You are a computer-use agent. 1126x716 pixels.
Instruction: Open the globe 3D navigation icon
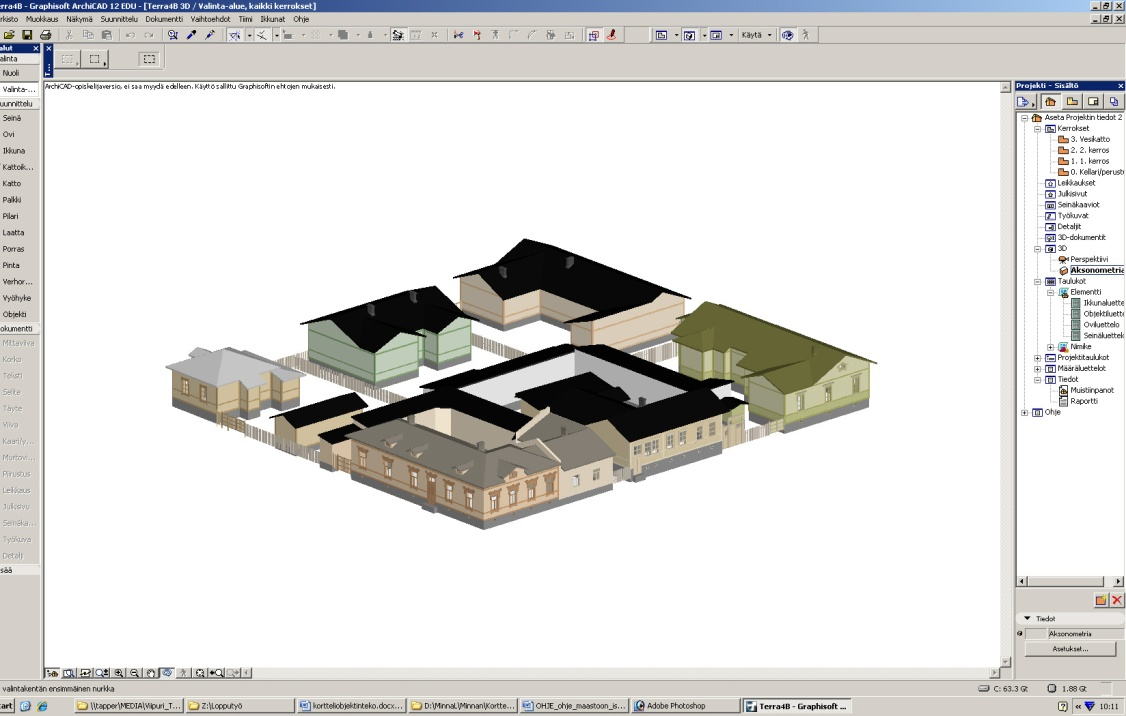click(788, 34)
